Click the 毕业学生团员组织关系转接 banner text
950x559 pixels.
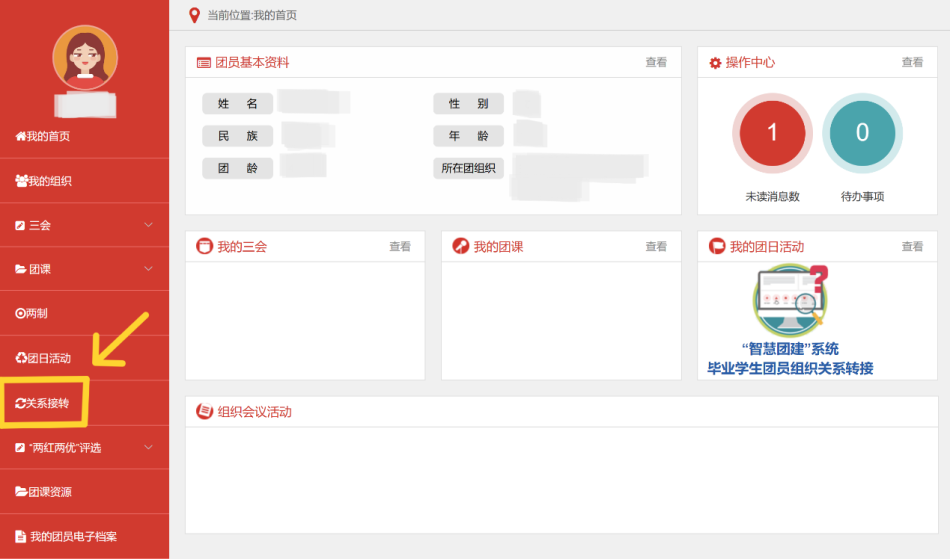pos(790,368)
